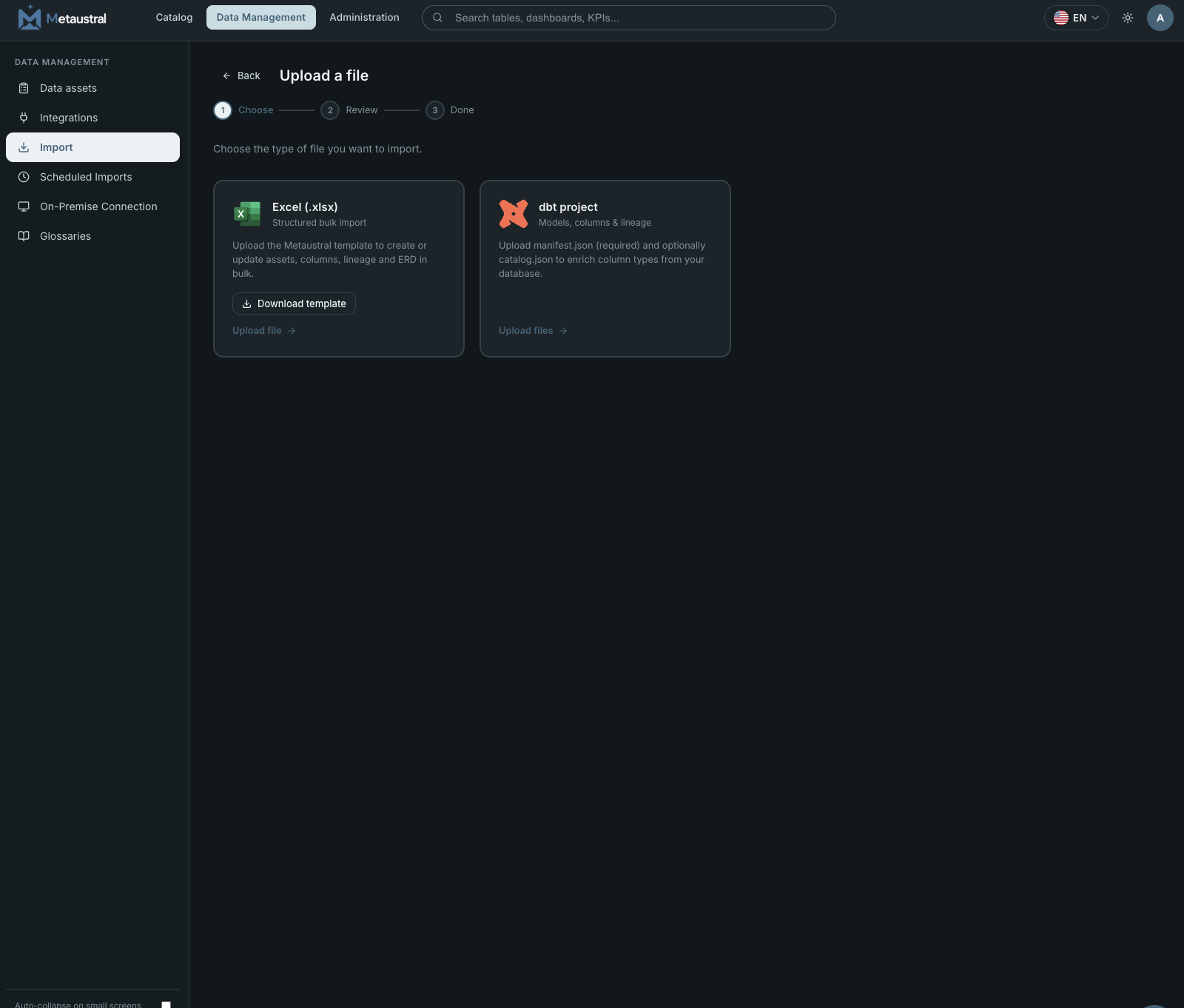1184x1008 pixels.
Task: Open Scheduled Imports in sidebar
Action: pos(92,177)
